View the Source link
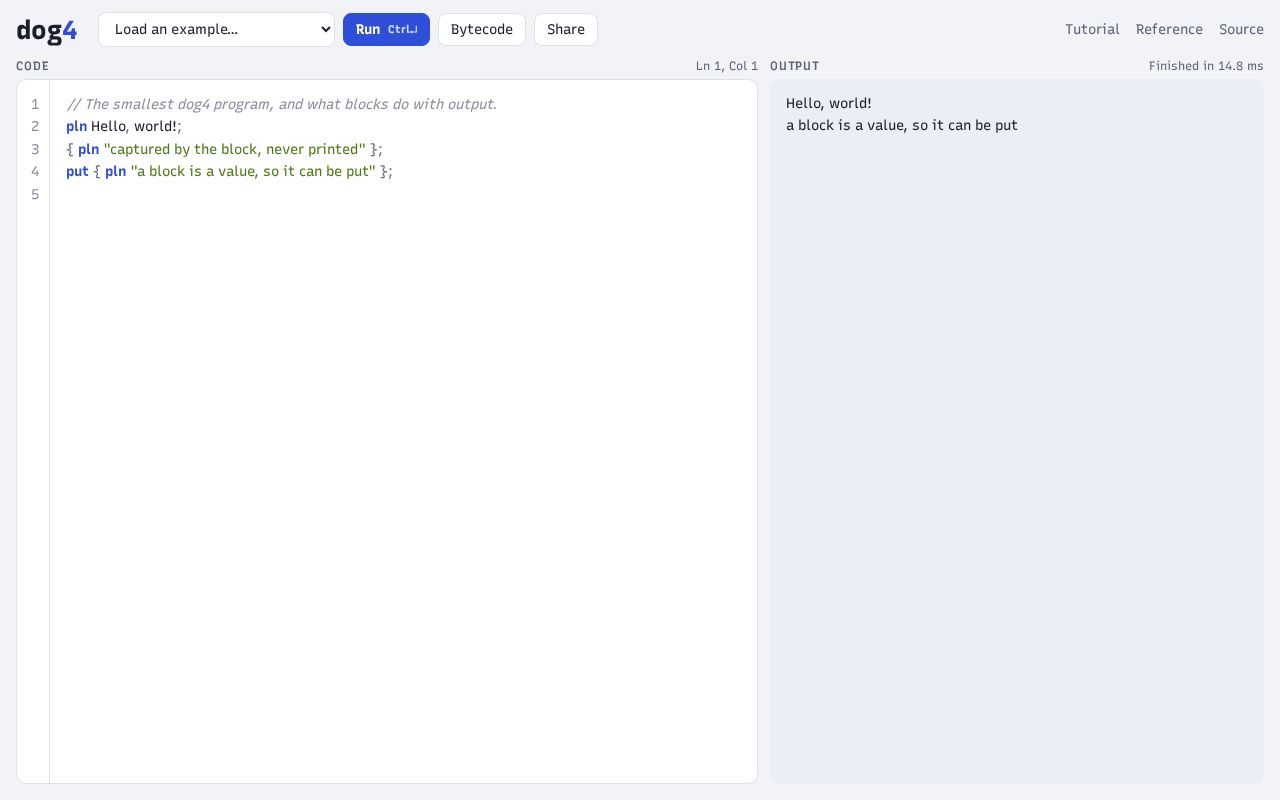1280x800 pixels. coord(1241,29)
